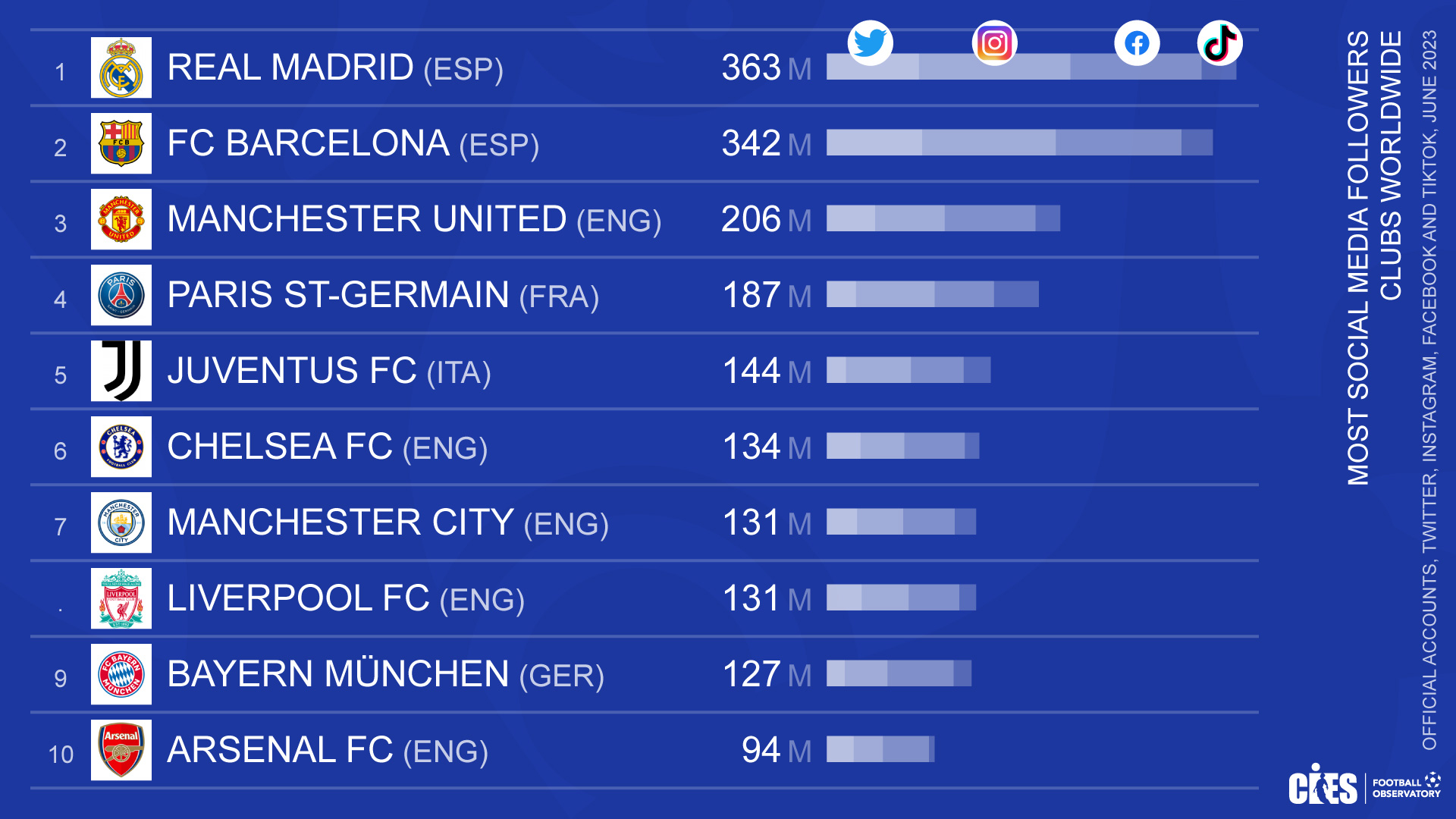Screen dimensions: 1456x819
Task: Click the Real Madrid followers bar
Action: pyautogui.click(x=1031, y=67)
